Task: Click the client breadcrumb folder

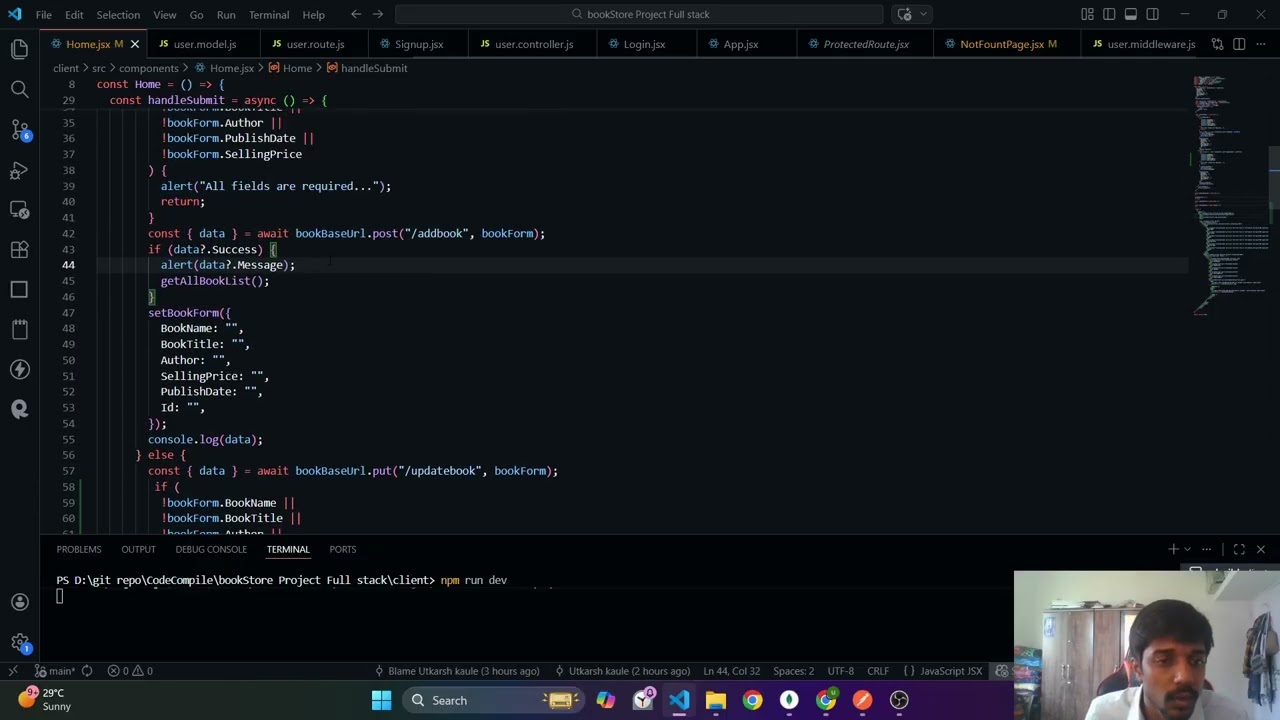Action: point(66,68)
